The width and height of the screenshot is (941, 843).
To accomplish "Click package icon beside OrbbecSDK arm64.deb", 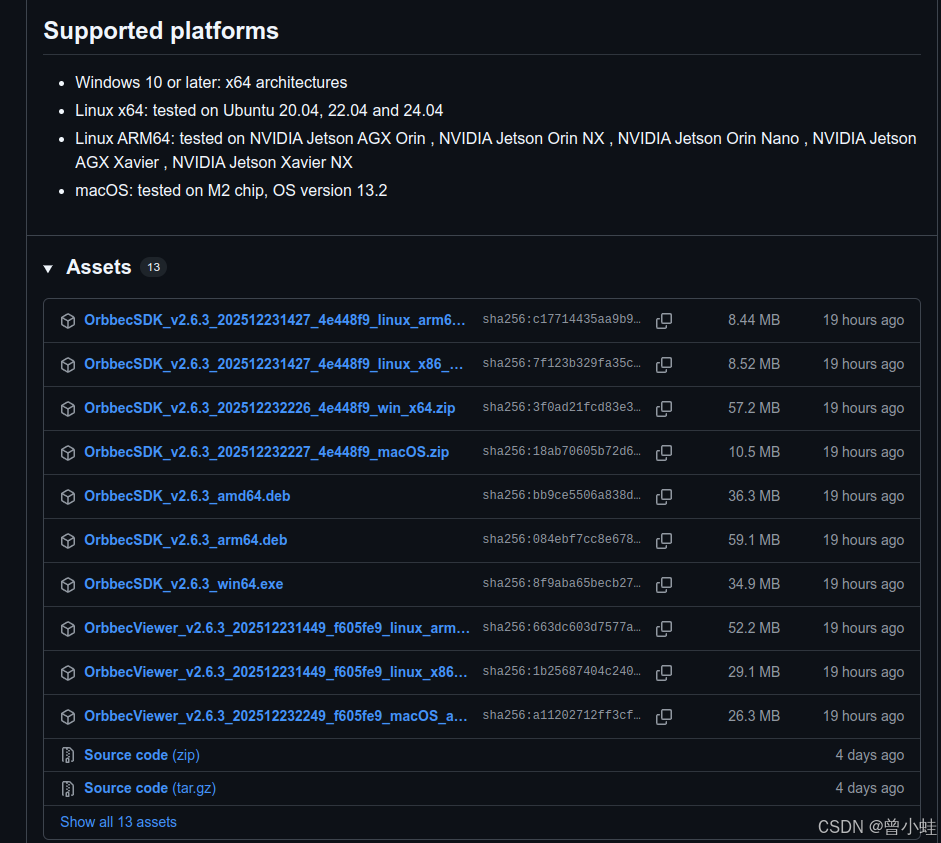I will [x=68, y=541].
